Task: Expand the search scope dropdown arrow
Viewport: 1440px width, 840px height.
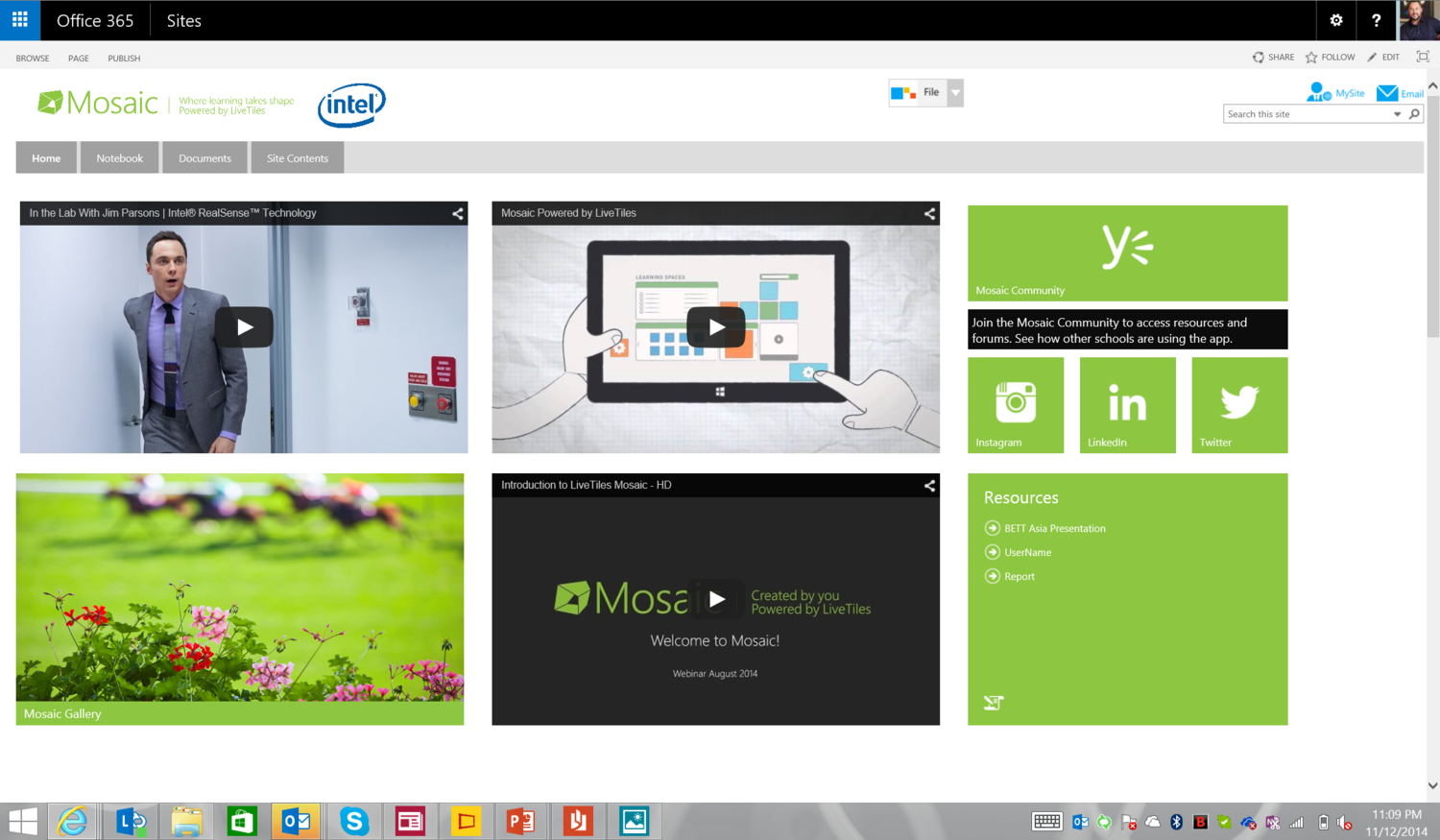Action: (1397, 114)
